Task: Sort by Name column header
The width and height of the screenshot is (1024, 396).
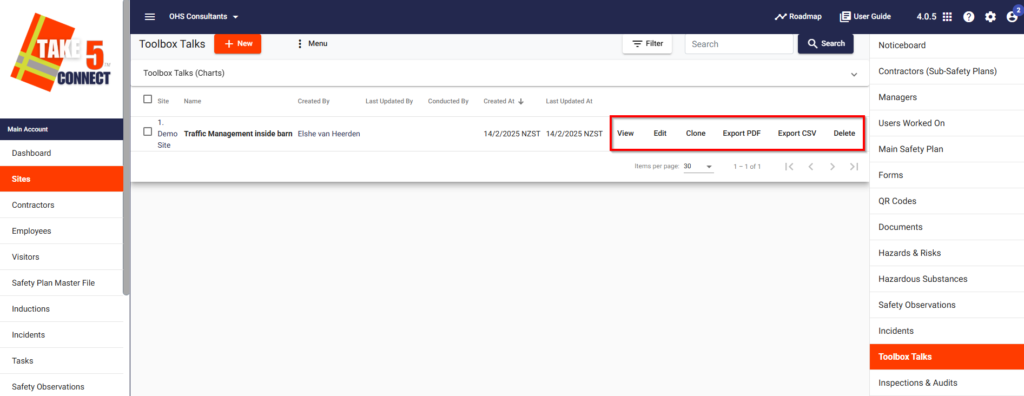Action: [x=192, y=102]
